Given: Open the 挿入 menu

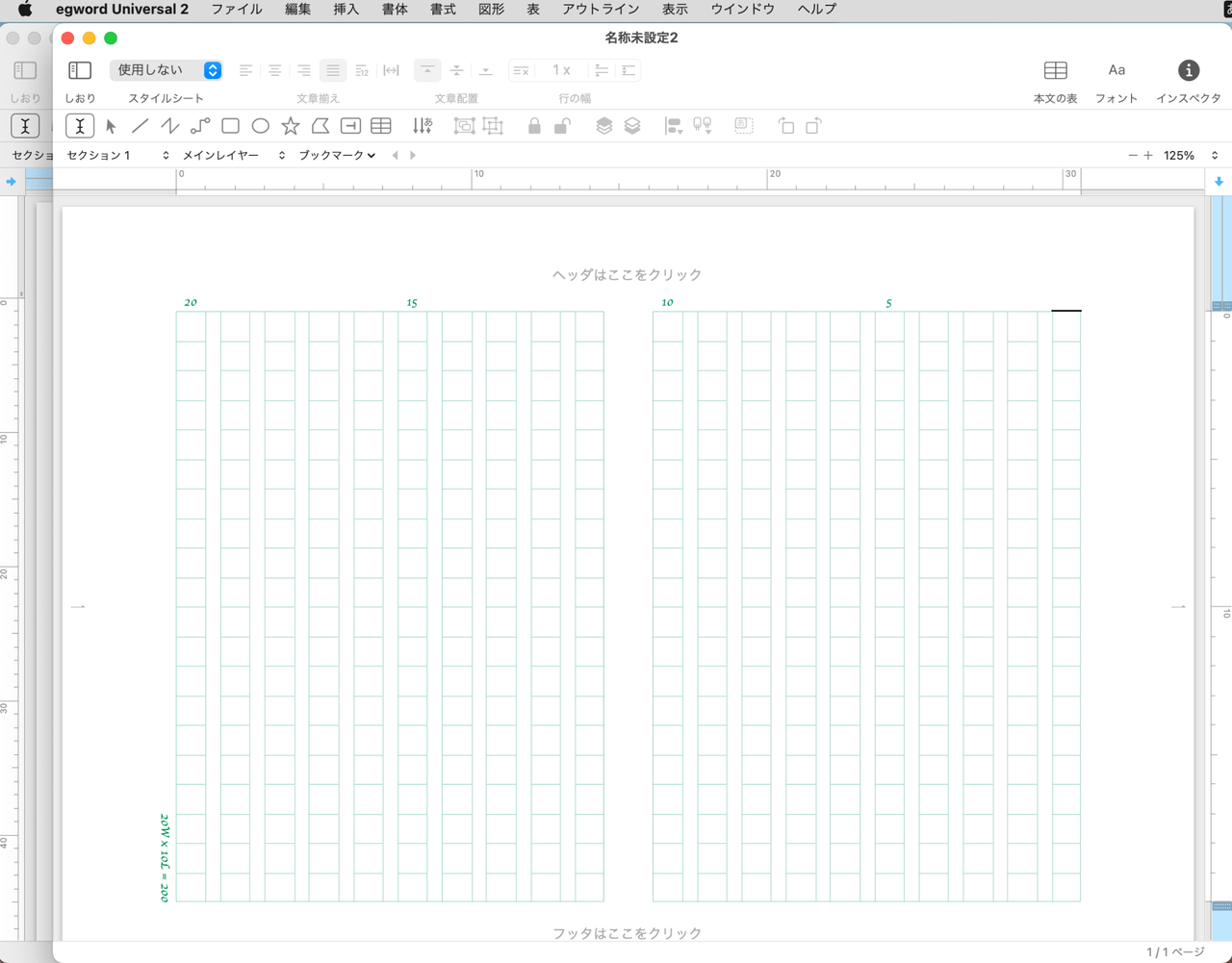Looking at the screenshot, I should coord(346,9).
